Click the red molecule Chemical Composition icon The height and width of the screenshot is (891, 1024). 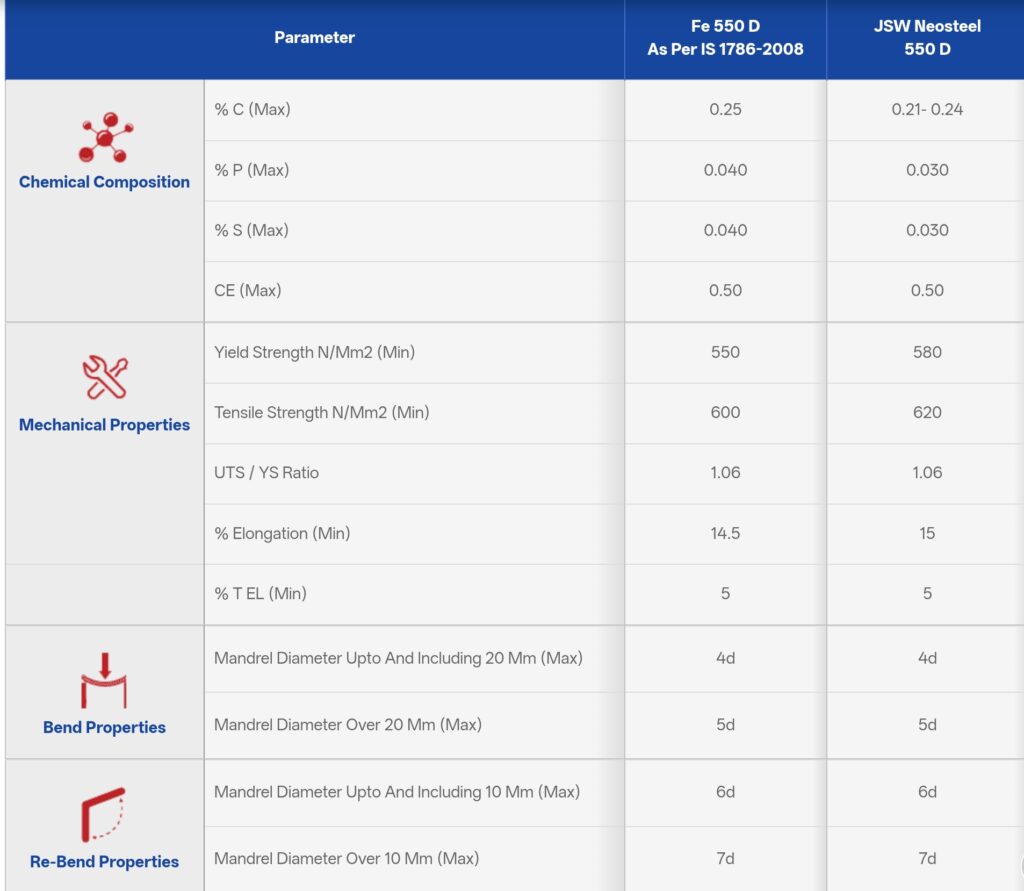pyautogui.click(x=105, y=138)
